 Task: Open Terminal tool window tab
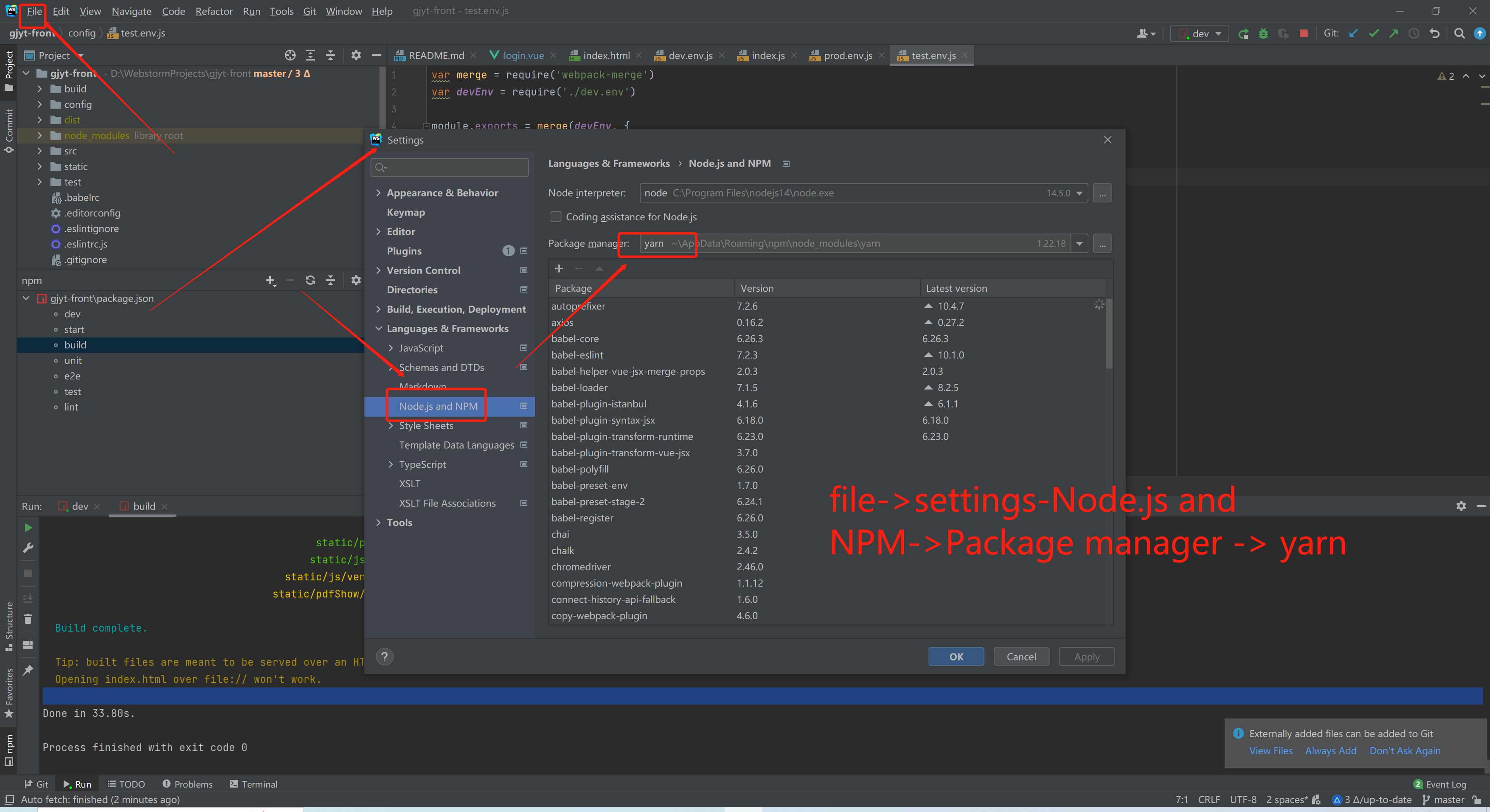[x=253, y=784]
